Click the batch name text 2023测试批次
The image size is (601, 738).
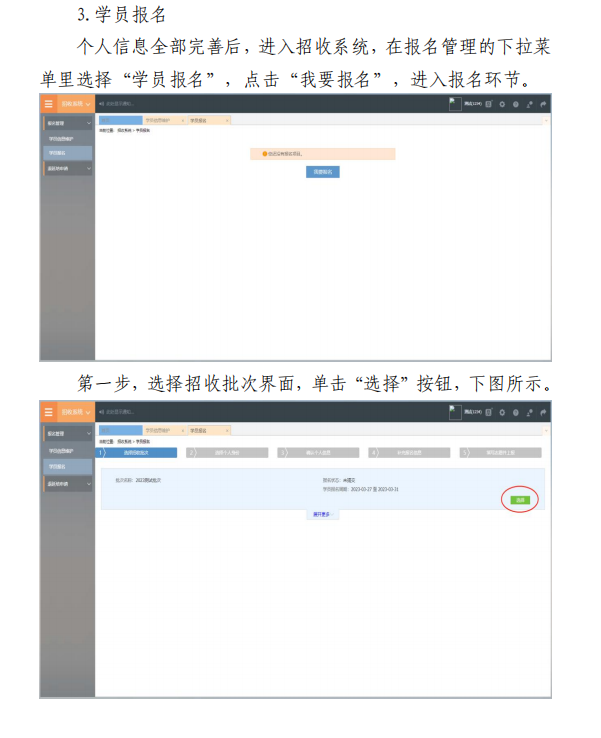pos(148,481)
